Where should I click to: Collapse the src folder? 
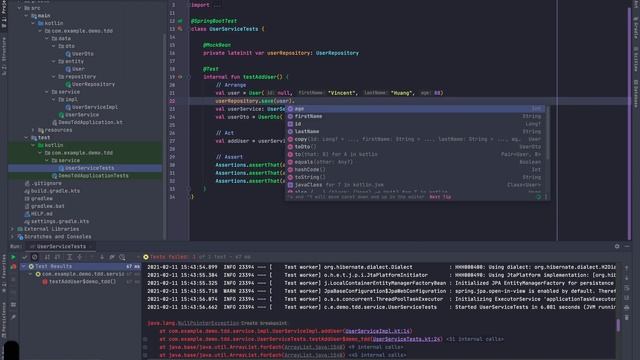point(19,8)
